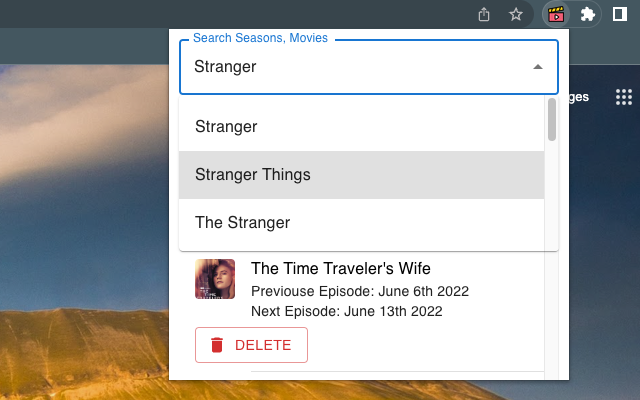Click the share page icon
640x400 pixels.
[x=484, y=14]
